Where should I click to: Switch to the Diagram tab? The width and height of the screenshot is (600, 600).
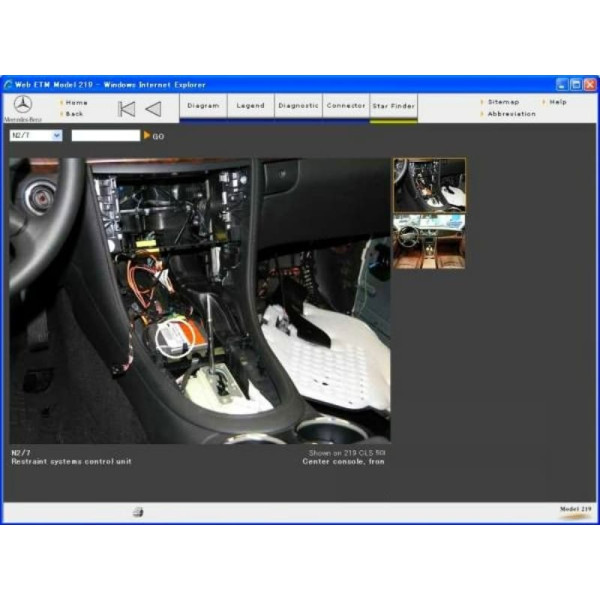203,106
